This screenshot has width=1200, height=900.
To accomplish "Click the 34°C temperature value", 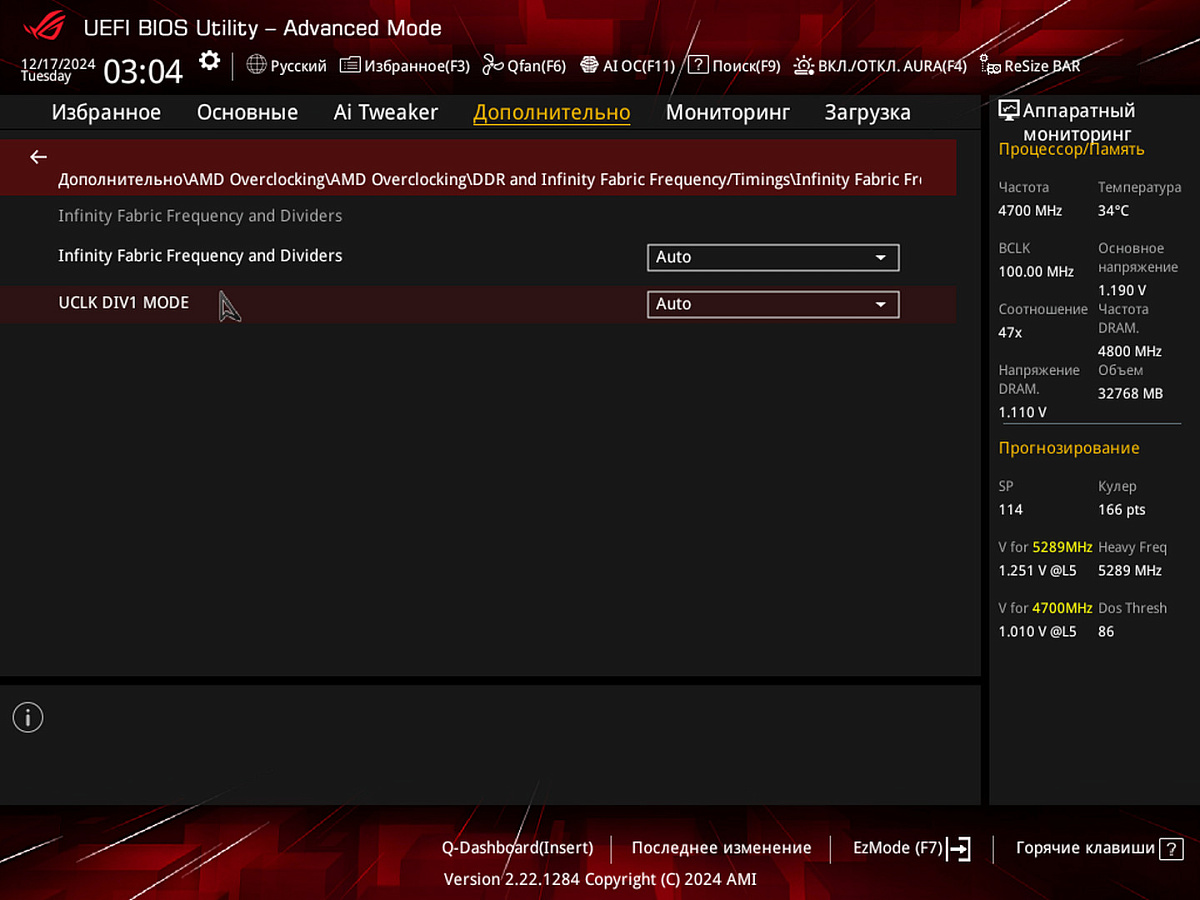I will (x=1114, y=211).
